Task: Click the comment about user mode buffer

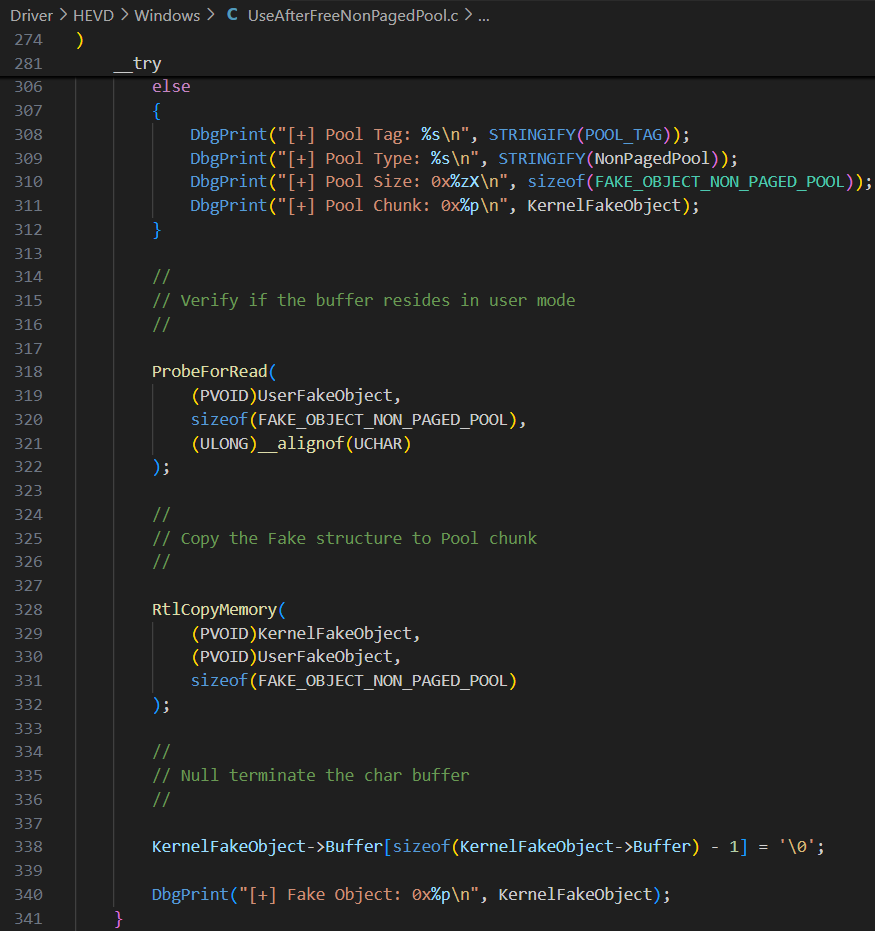Action: (x=363, y=300)
